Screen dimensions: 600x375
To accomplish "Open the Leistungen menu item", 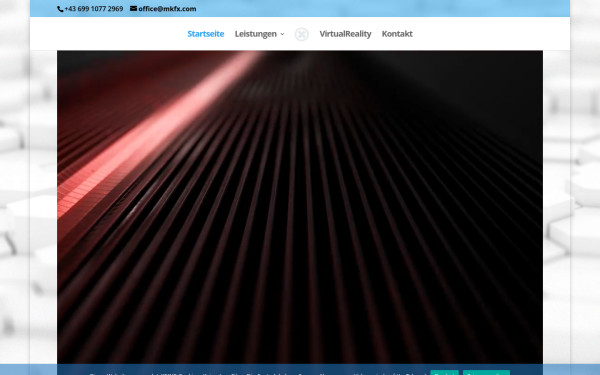I will [x=256, y=34].
